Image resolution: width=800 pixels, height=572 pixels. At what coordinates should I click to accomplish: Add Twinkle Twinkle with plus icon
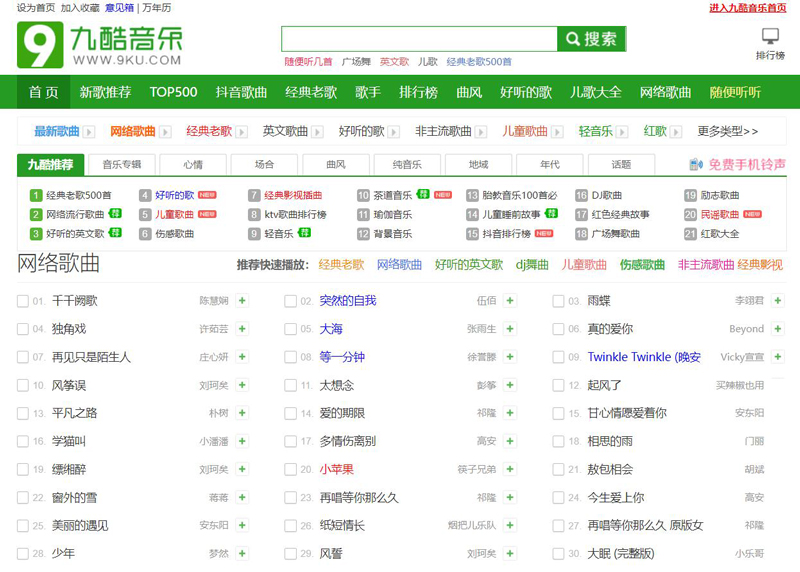(x=778, y=357)
